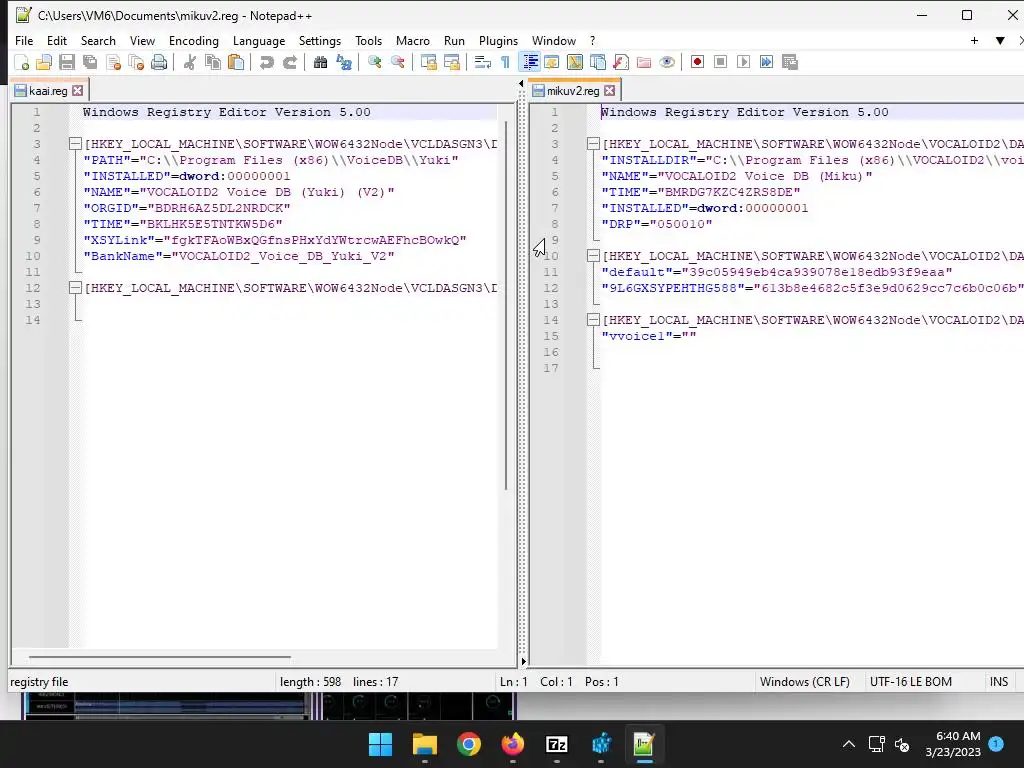
Task: Run macro multiple times icon
Action: (x=766, y=62)
